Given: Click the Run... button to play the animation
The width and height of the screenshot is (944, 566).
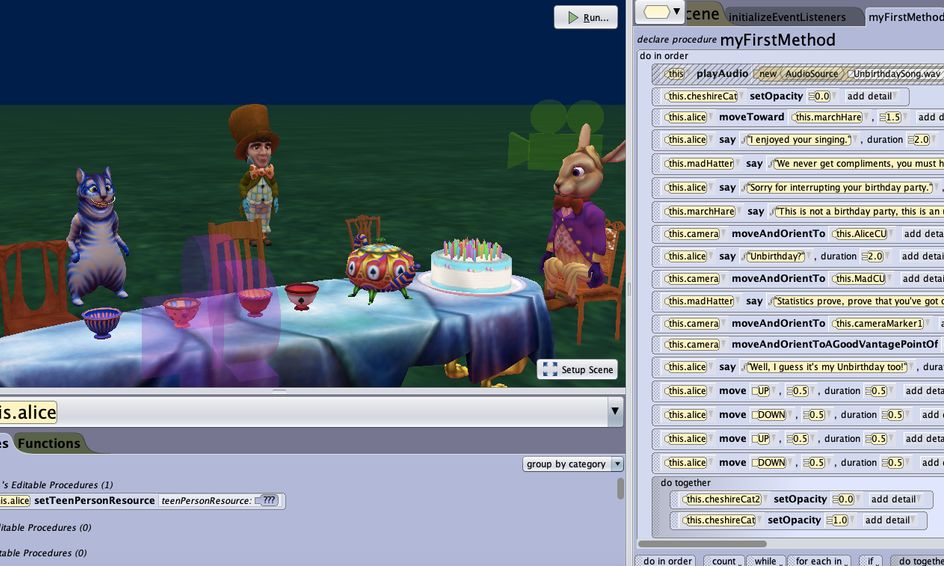Looking at the screenshot, I should tap(586, 17).
